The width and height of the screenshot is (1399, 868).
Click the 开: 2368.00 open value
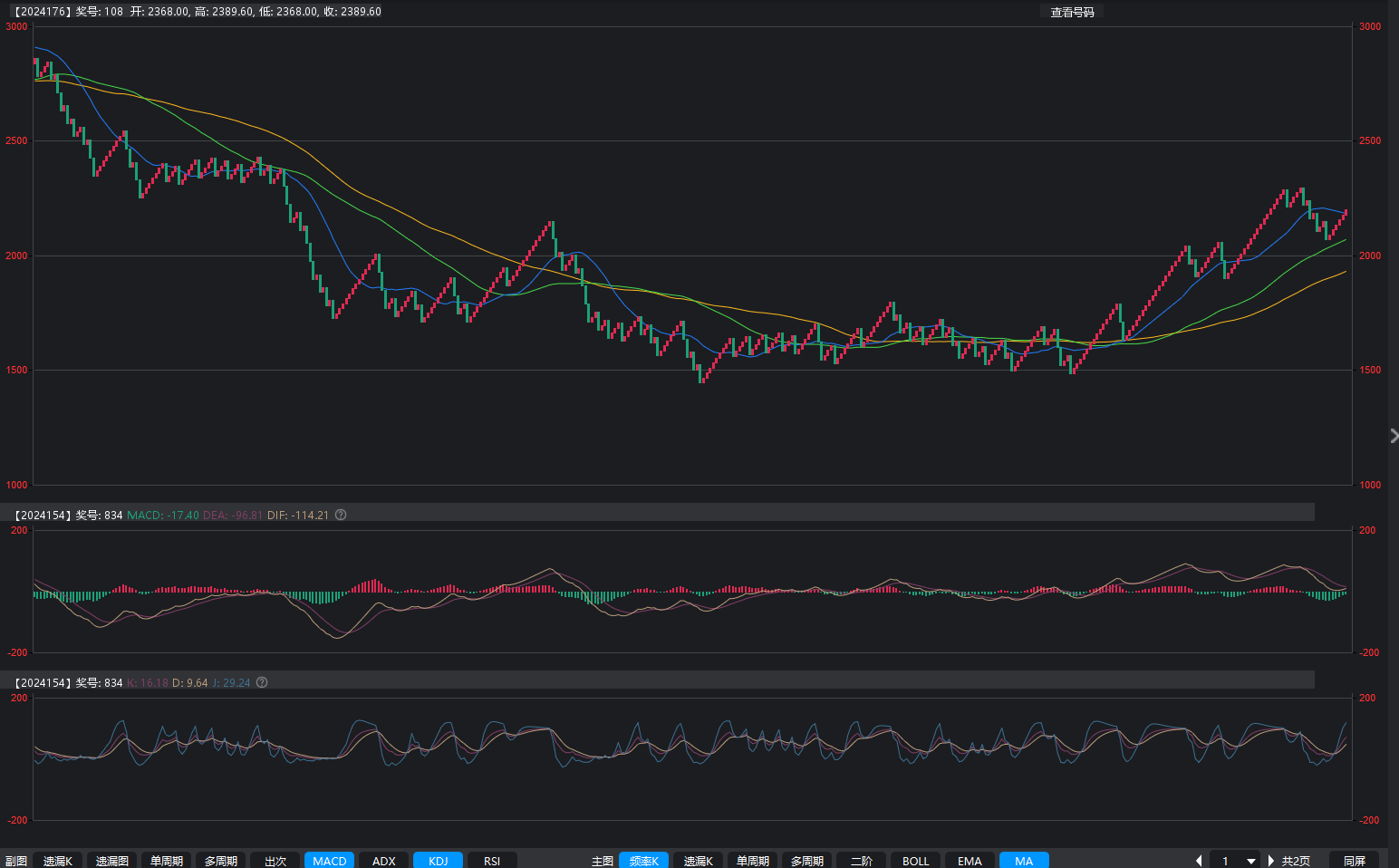pos(160,12)
